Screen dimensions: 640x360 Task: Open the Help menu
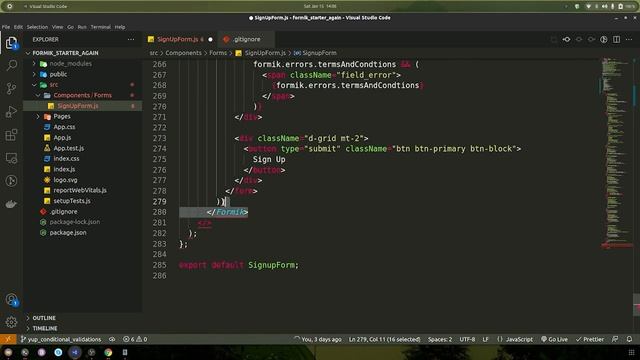[x=120, y=27]
